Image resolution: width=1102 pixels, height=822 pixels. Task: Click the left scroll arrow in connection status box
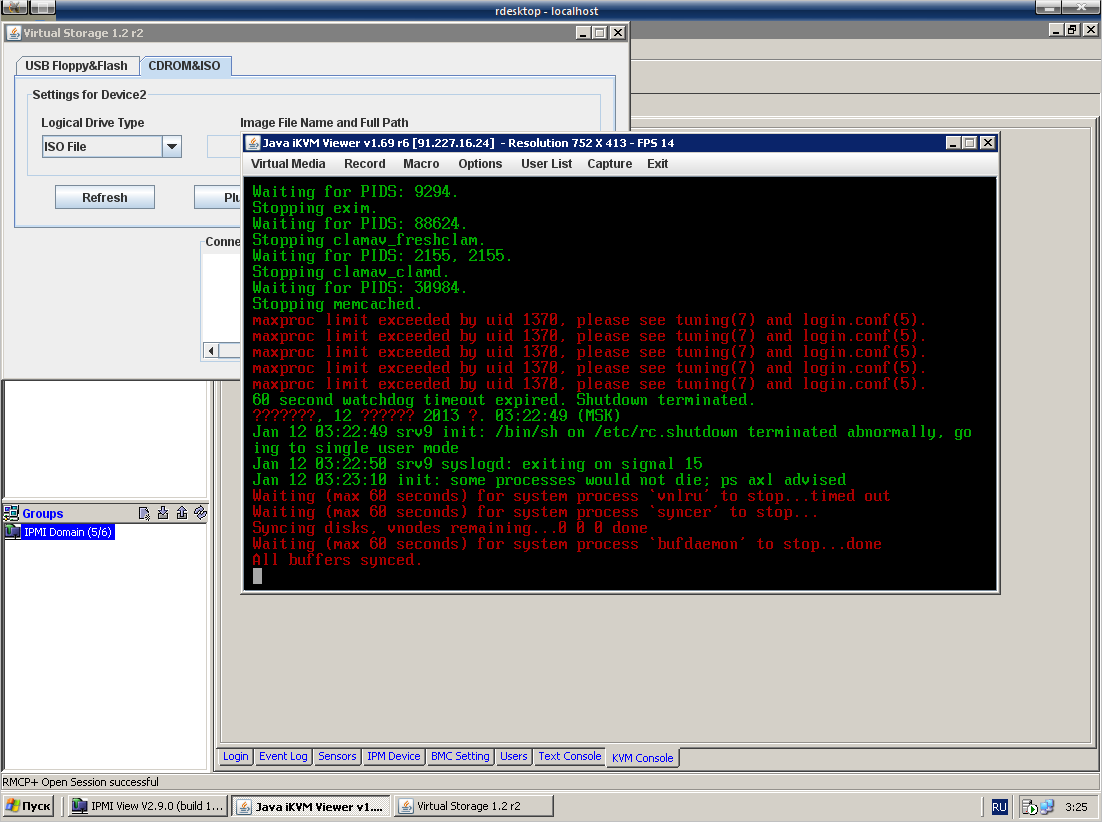tap(211, 351)
